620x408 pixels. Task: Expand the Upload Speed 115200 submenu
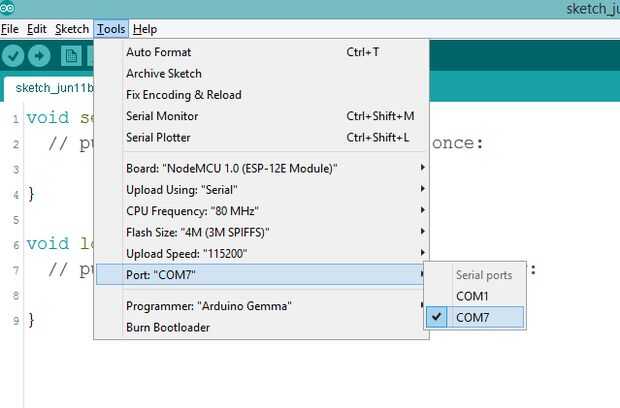tap(261, 254)
